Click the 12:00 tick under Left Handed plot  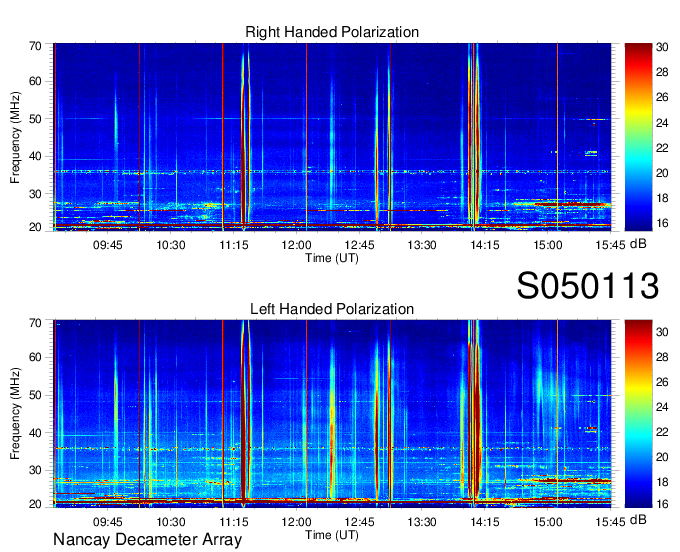tap(297, 522)
